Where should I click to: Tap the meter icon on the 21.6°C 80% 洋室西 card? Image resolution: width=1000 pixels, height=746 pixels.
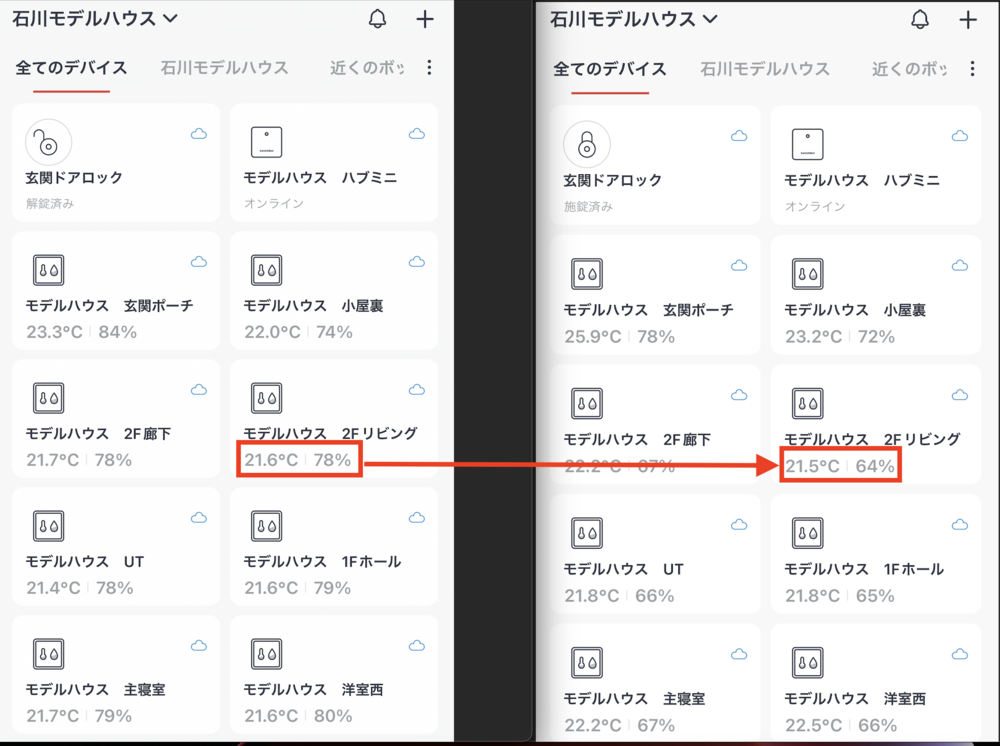(x=267, y=654)
